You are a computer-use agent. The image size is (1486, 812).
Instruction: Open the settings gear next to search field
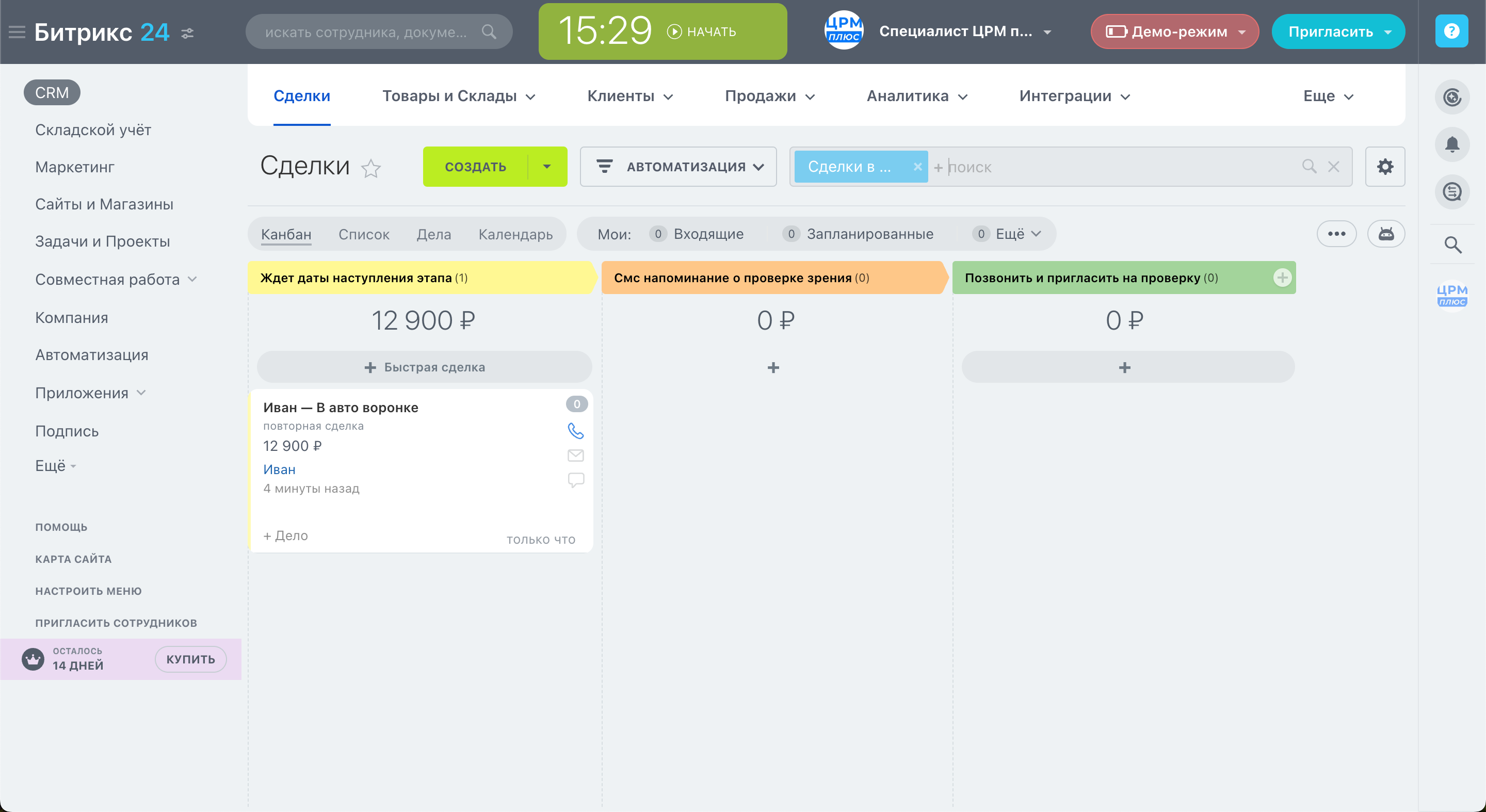1384,167
